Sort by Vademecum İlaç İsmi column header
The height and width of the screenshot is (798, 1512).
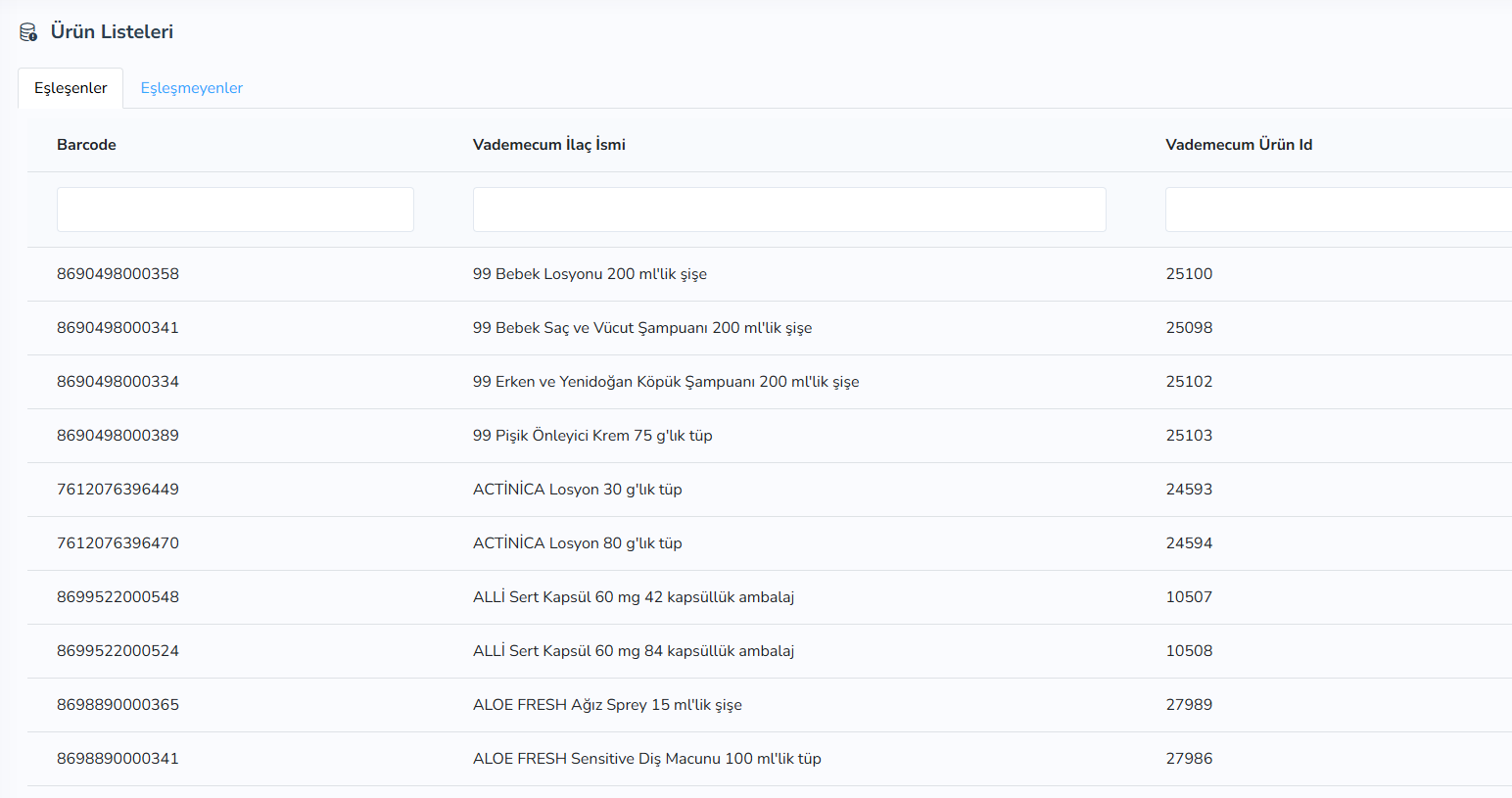549,145
